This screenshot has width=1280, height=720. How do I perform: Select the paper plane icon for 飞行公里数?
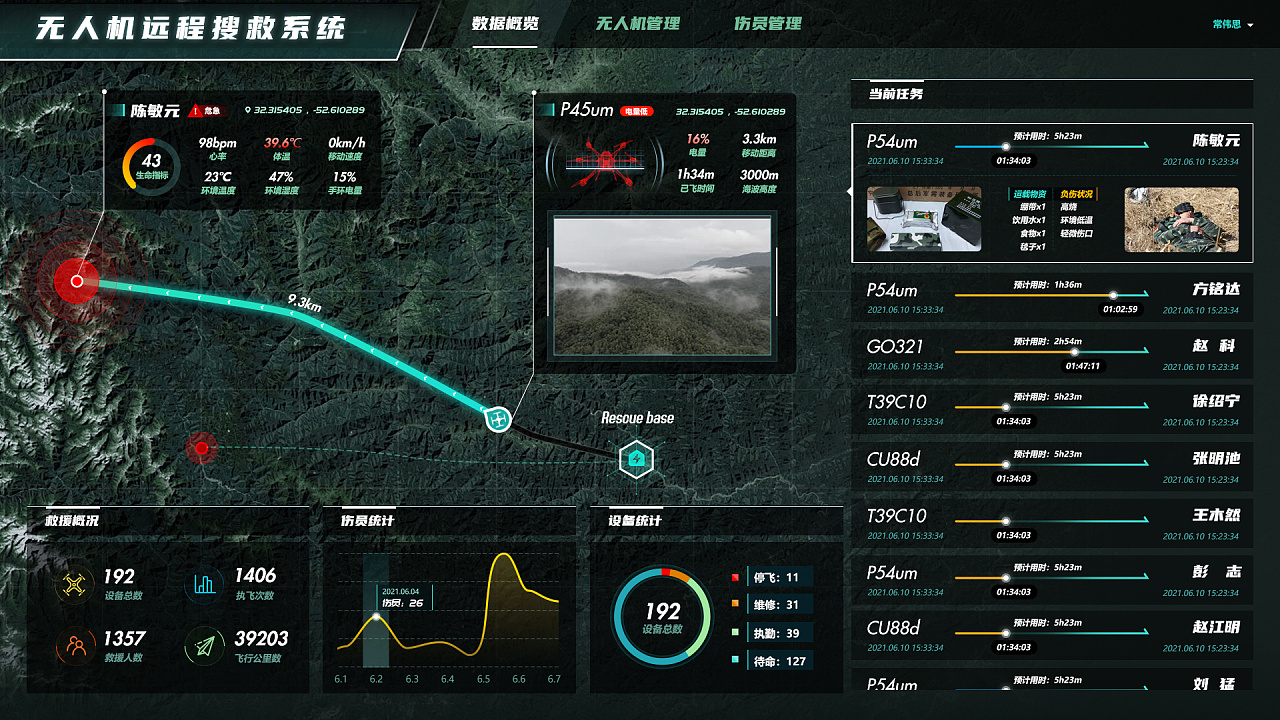[x=204, y=645]
